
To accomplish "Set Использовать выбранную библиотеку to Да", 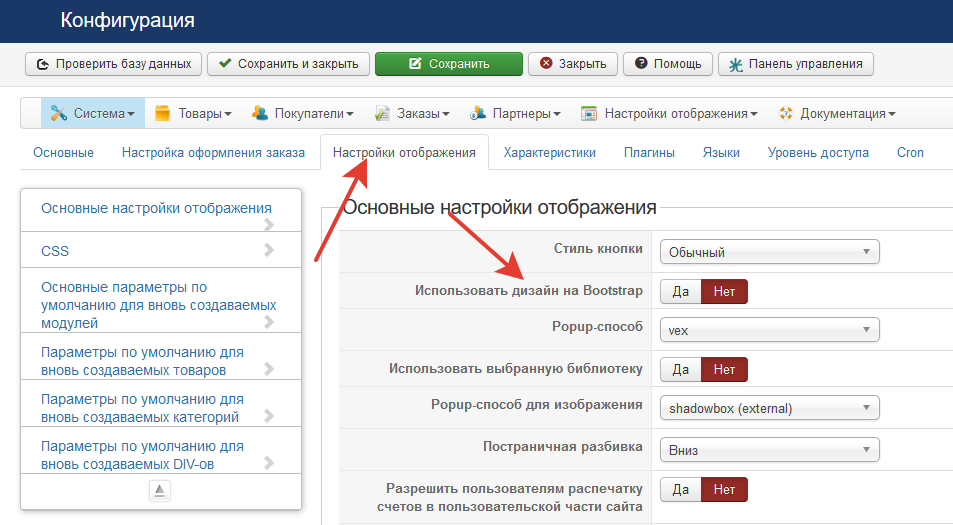I will tap(681, 369).
